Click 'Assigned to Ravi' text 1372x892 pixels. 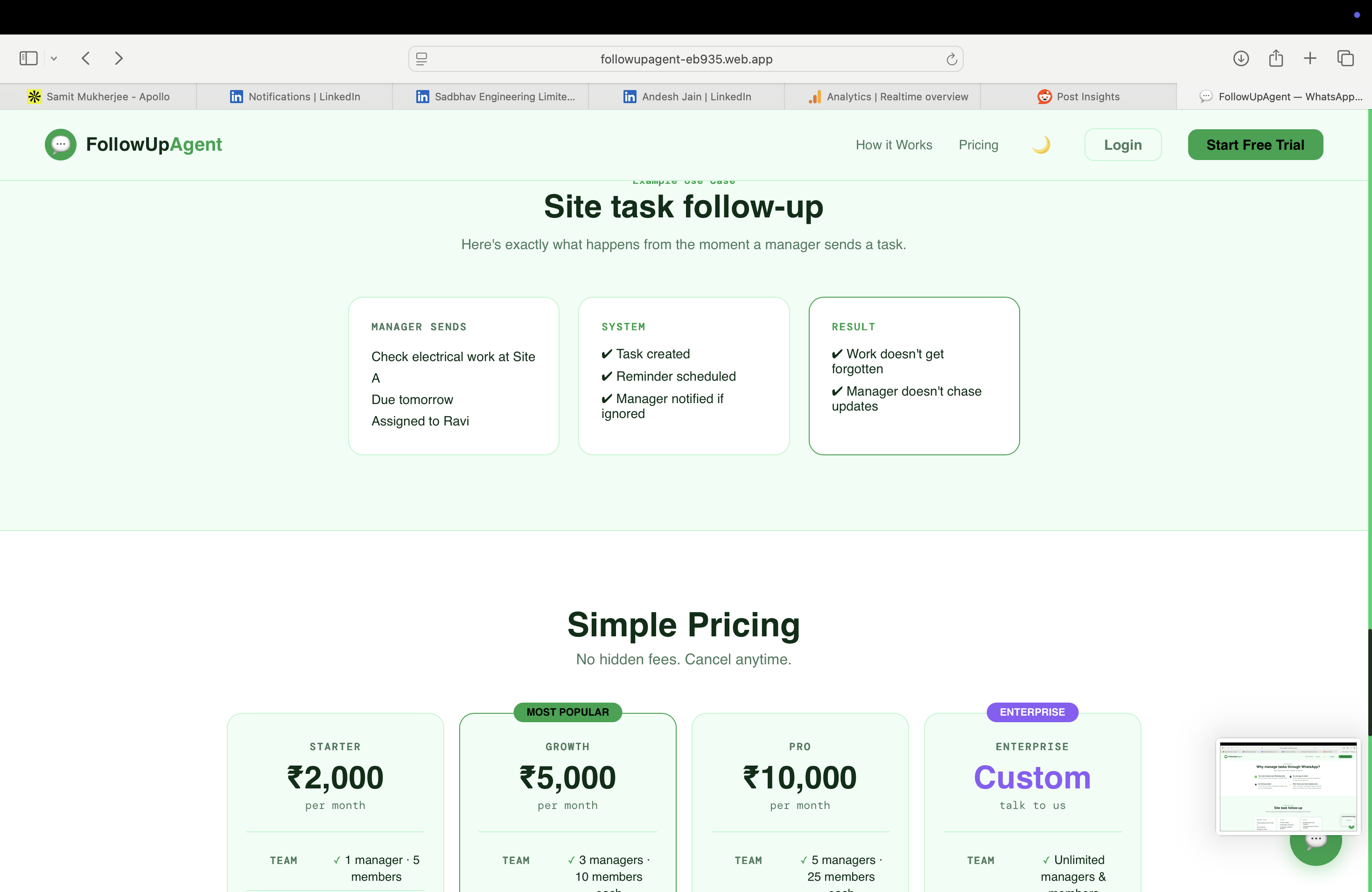pos(420,421)
